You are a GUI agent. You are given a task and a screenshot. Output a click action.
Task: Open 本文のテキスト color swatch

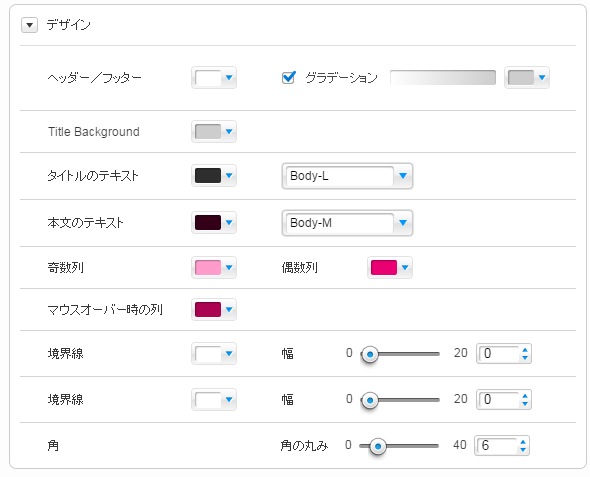[214, 223]
